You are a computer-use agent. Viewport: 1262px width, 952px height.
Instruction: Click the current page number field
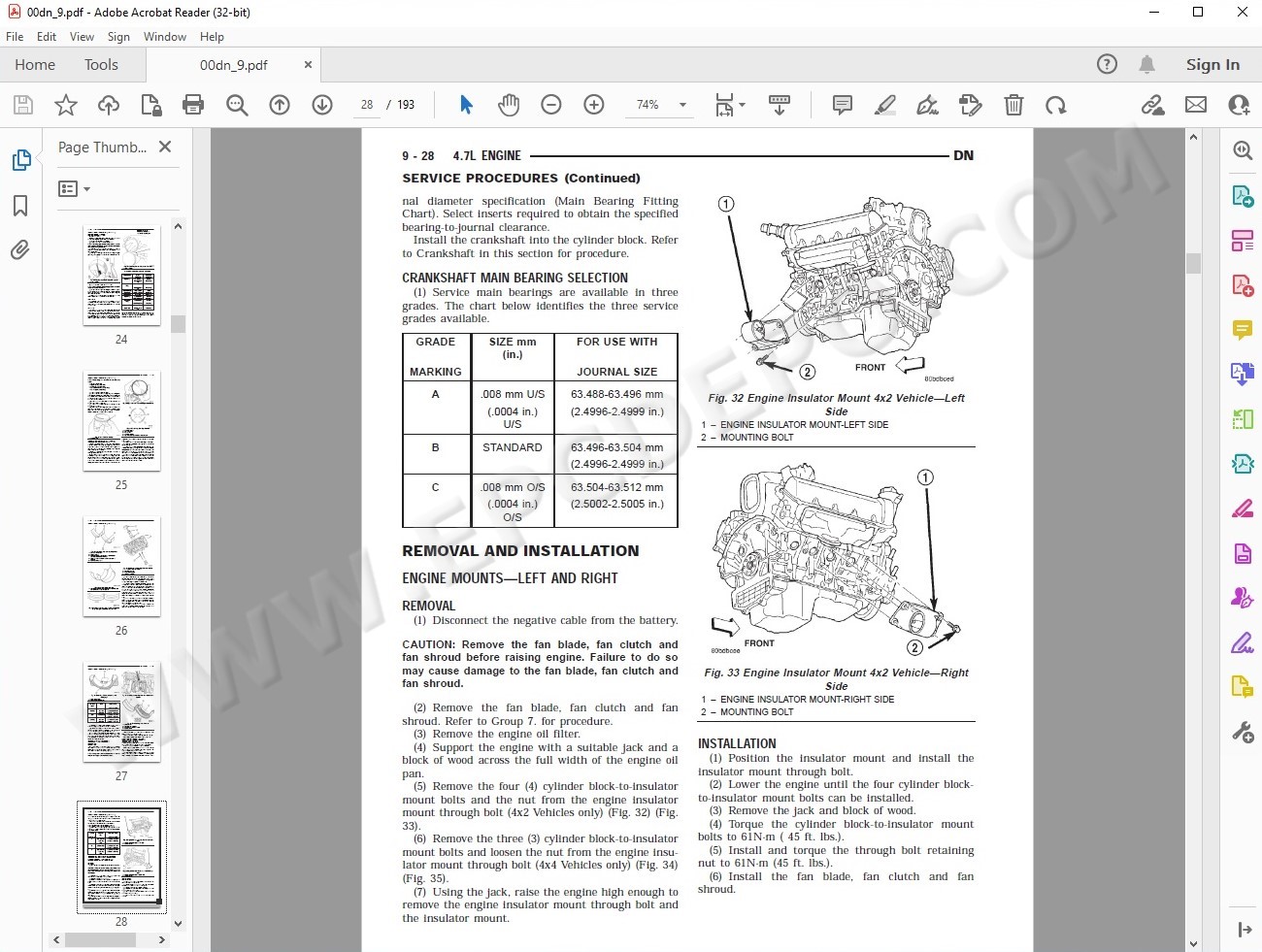(x=367, y=105)
